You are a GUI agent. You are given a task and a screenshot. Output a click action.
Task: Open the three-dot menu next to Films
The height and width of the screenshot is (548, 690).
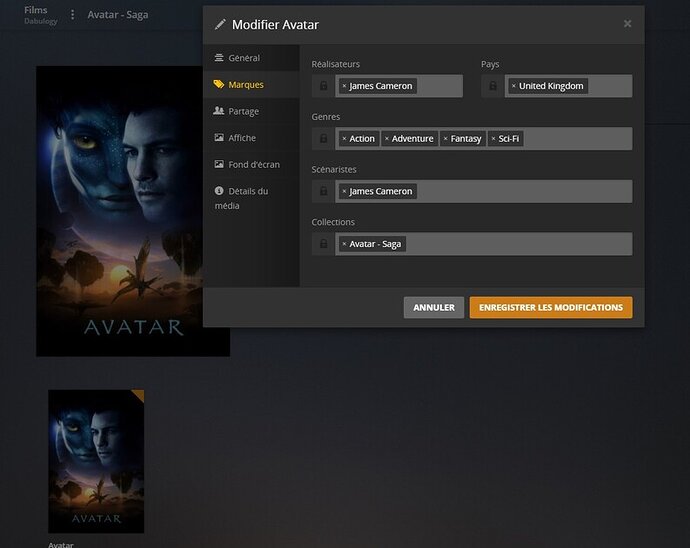(73, 15)
